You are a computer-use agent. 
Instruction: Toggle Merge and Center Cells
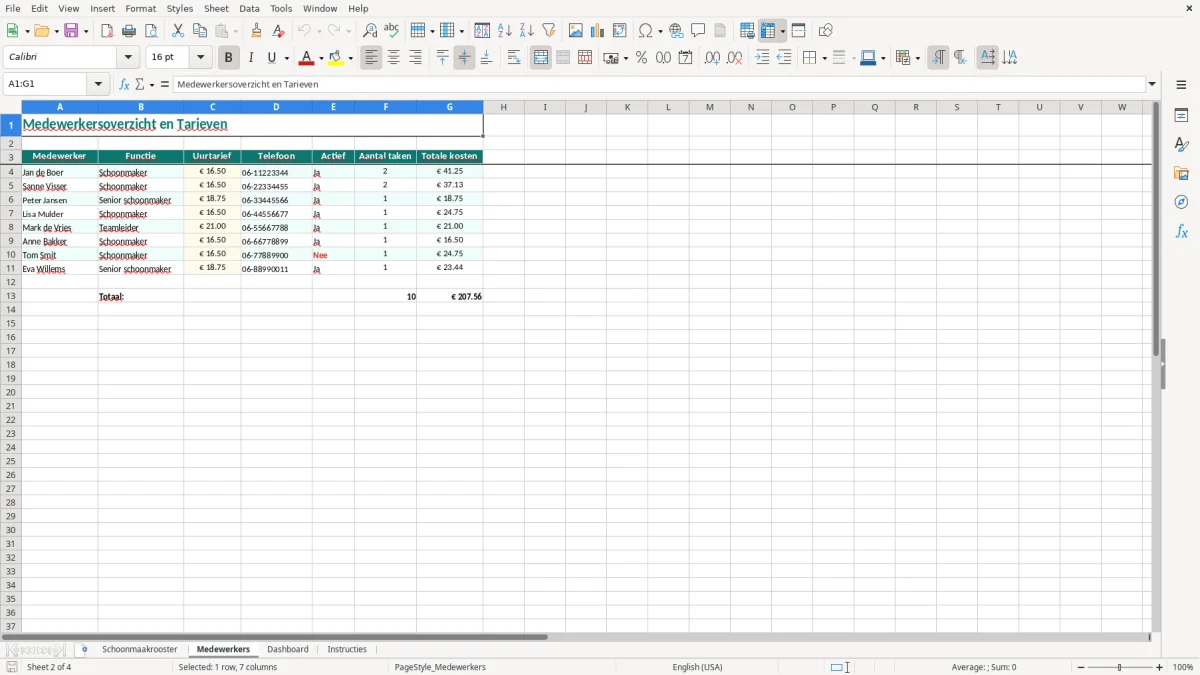(541, 58)
